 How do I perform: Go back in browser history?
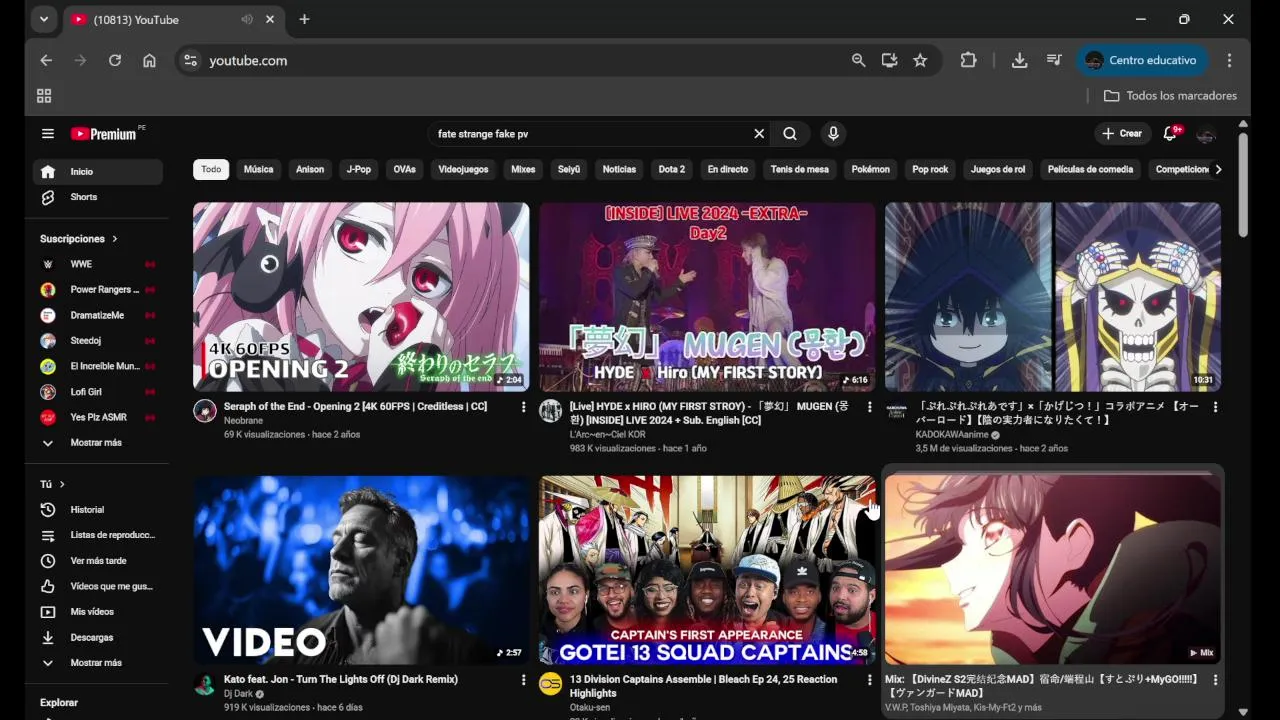(46, 61)
